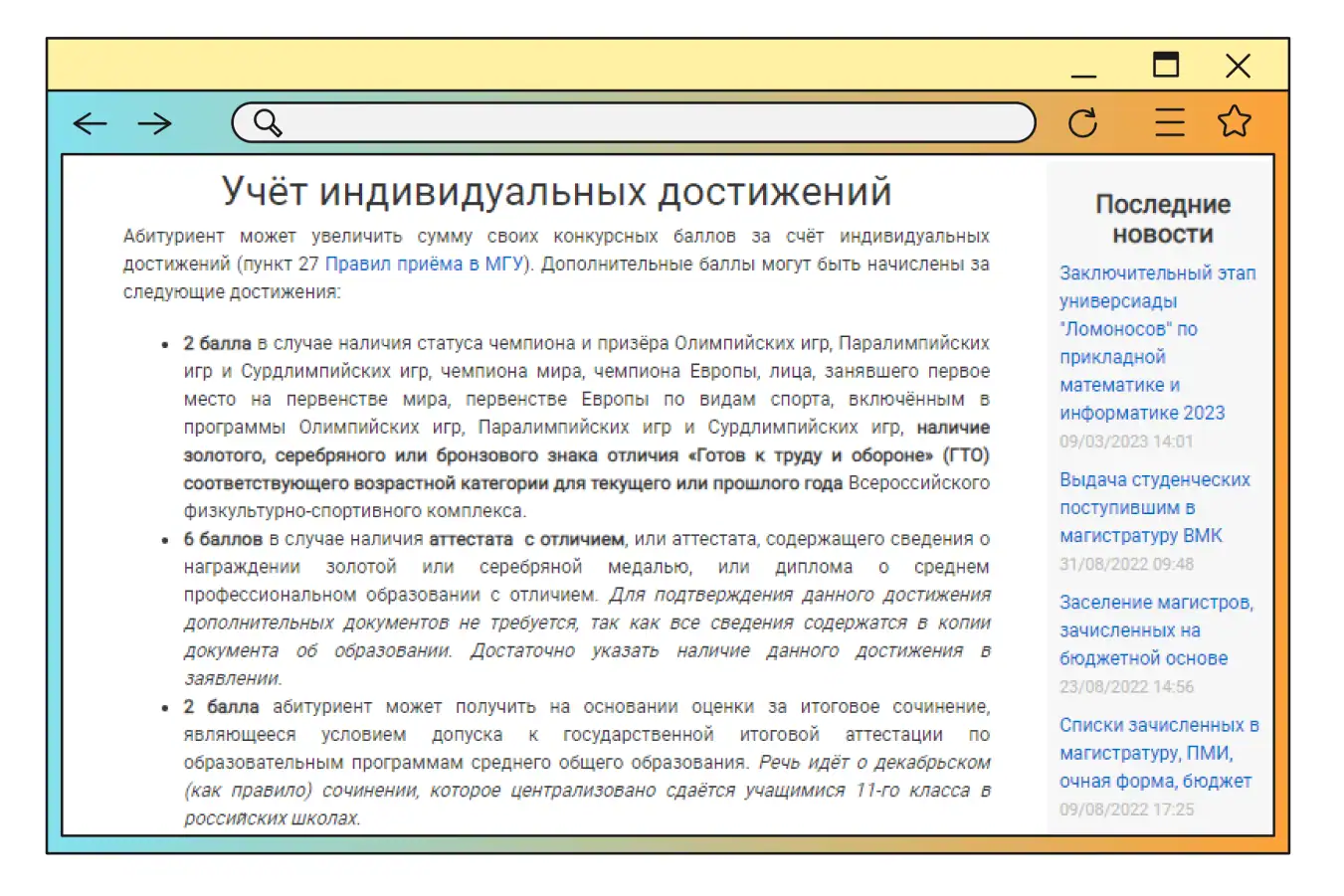Click the word 'Абитуриент' at paragraph start
Image resolution: width=1344 pixels, height=896 pixels.
coord(174,237)
